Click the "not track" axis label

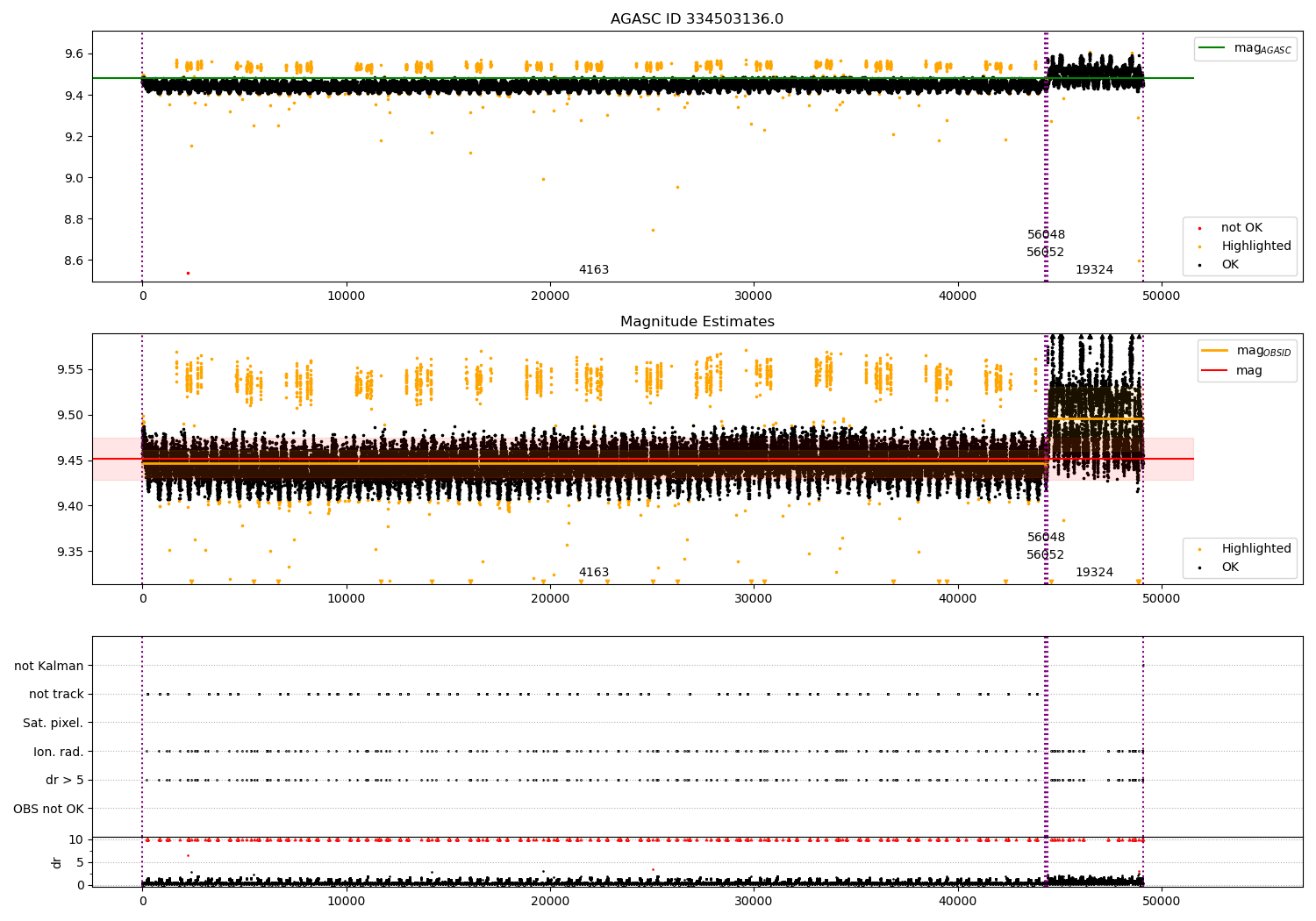coord(56,694)
